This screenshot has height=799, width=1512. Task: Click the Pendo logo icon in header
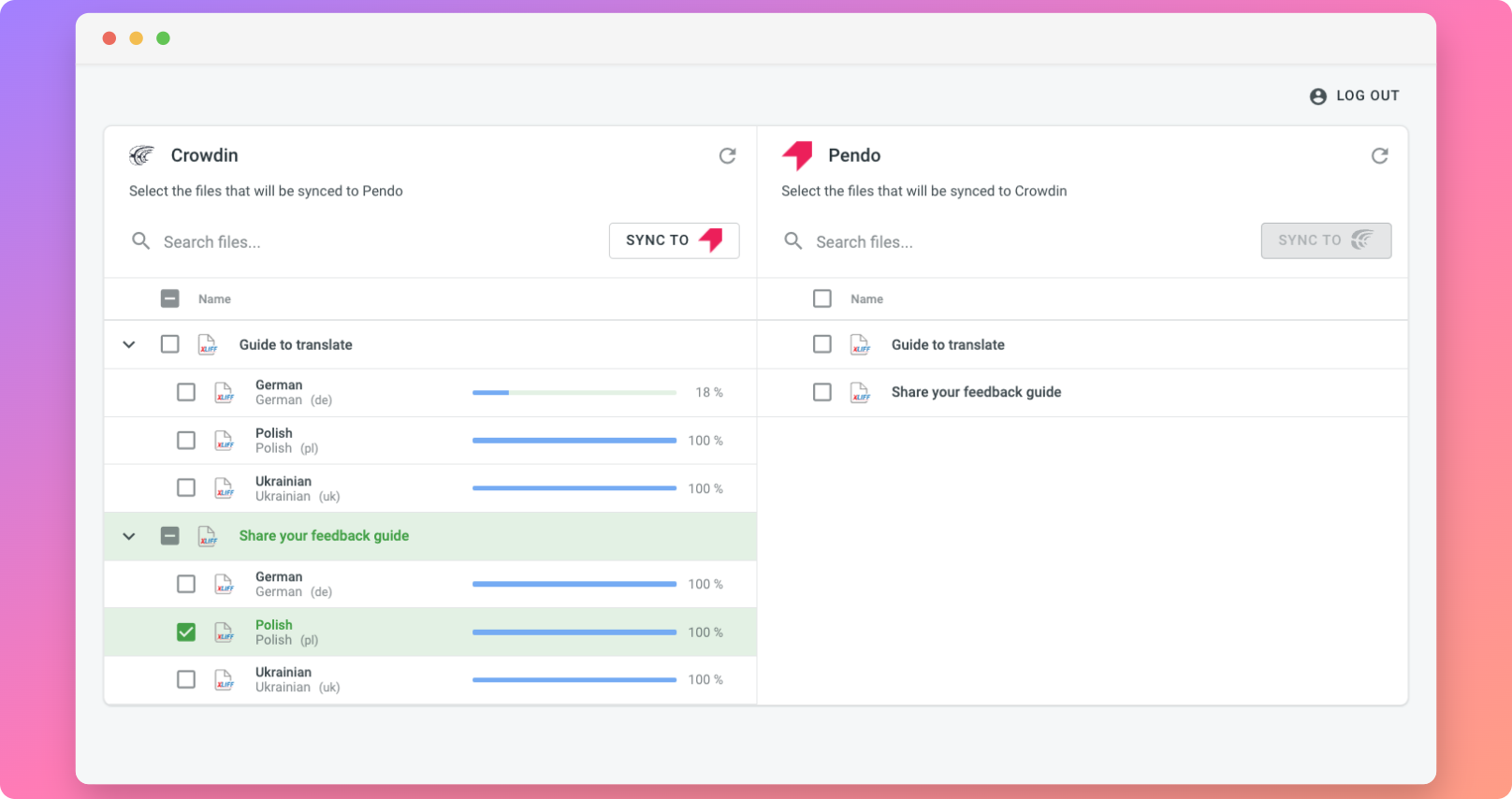pos(797,155)
